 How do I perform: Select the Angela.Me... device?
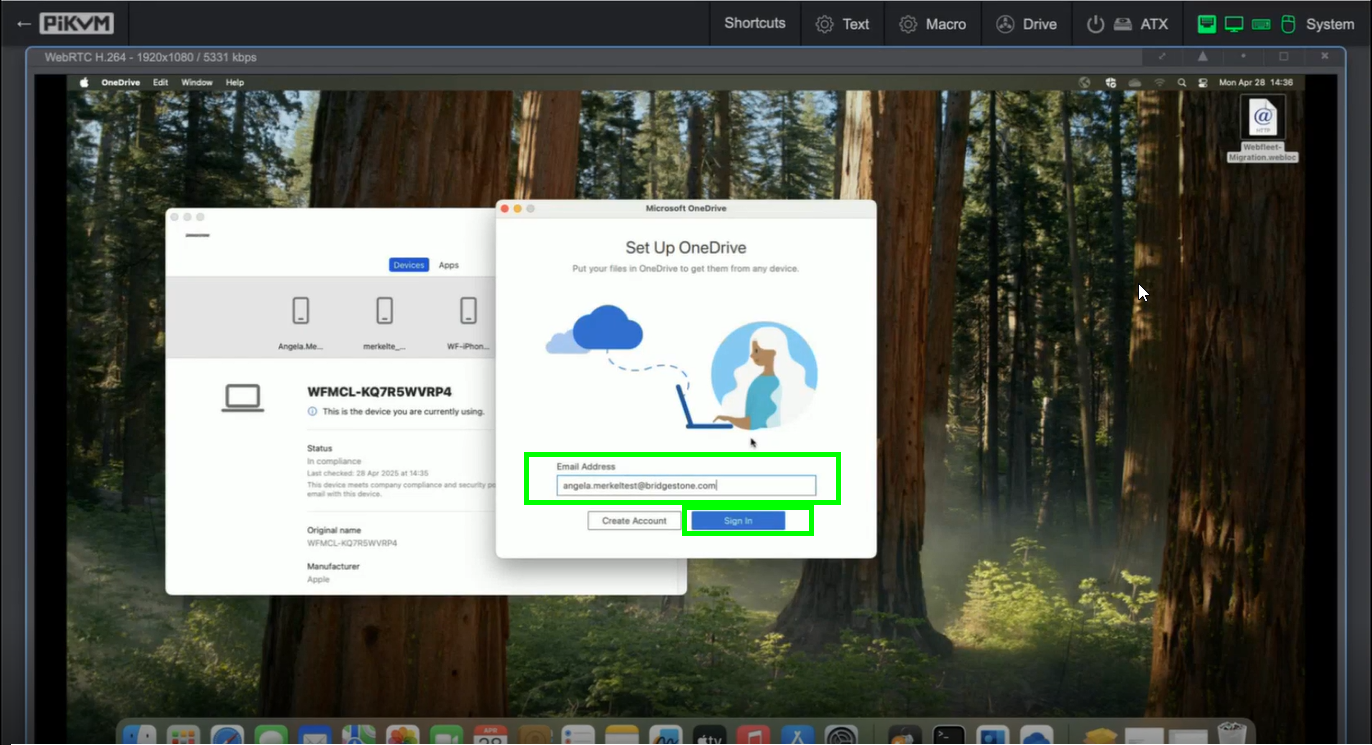click(x=301, y=324)
